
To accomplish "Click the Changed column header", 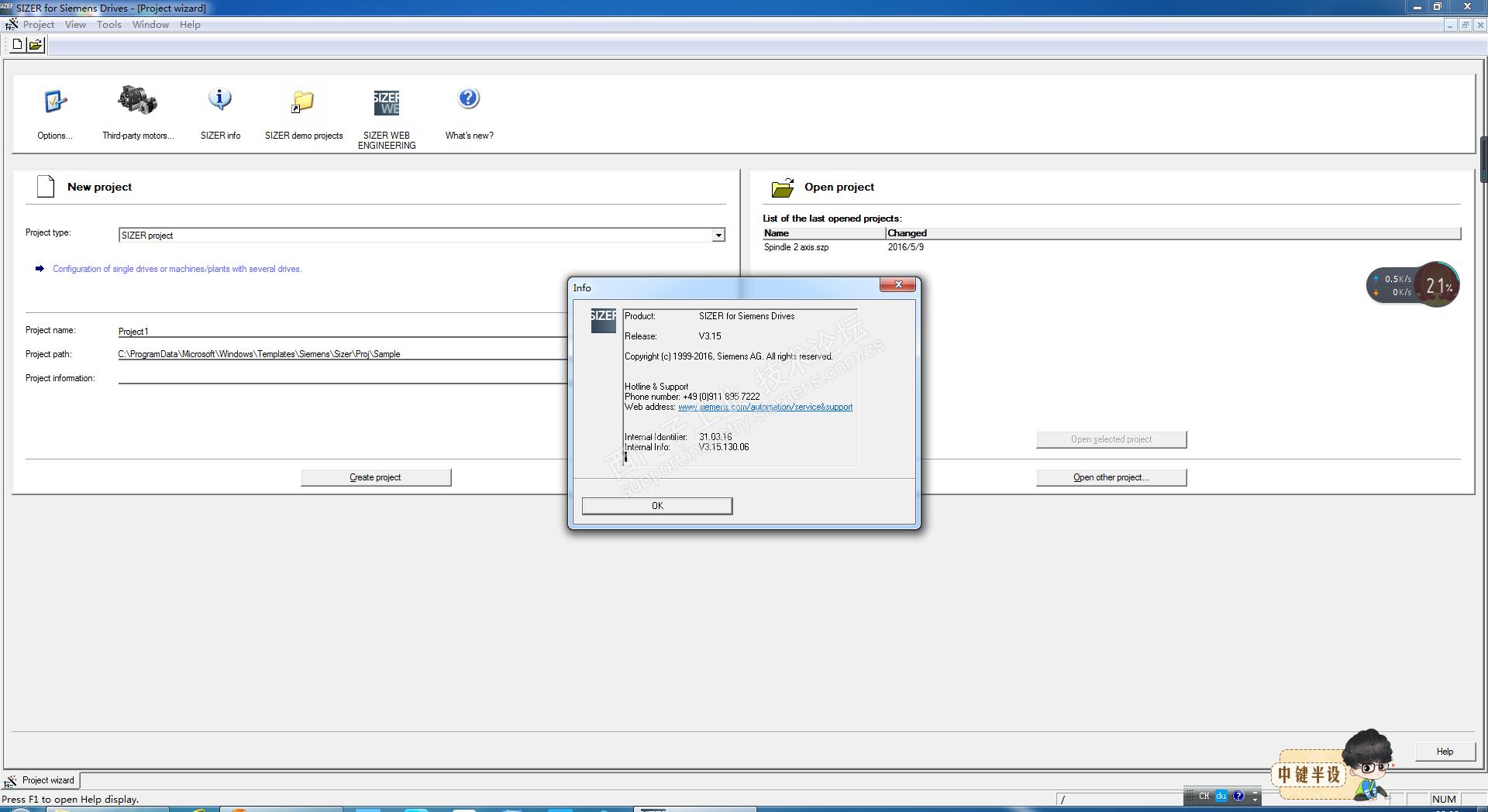I will (x=1173, y=233).
